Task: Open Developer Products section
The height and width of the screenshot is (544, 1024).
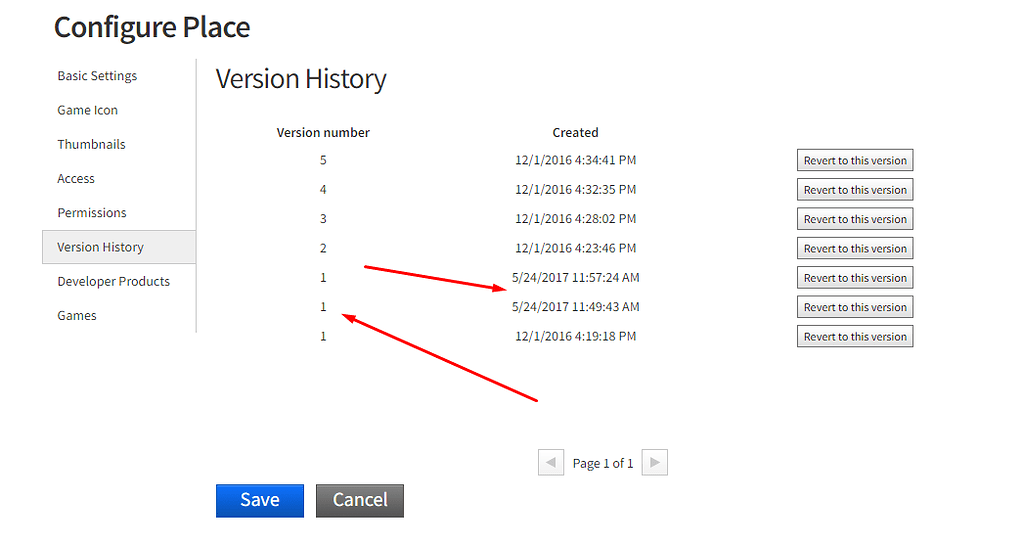Action: pos(114,281)
